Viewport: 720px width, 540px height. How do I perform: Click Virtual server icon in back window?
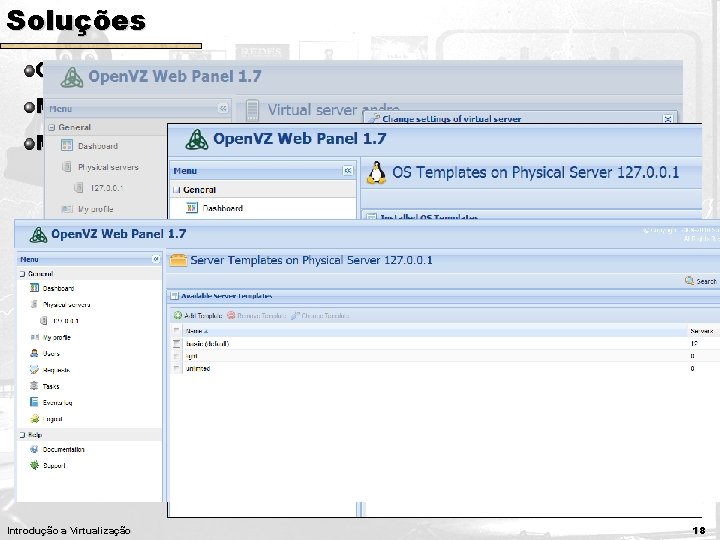[x=252, y=110]
